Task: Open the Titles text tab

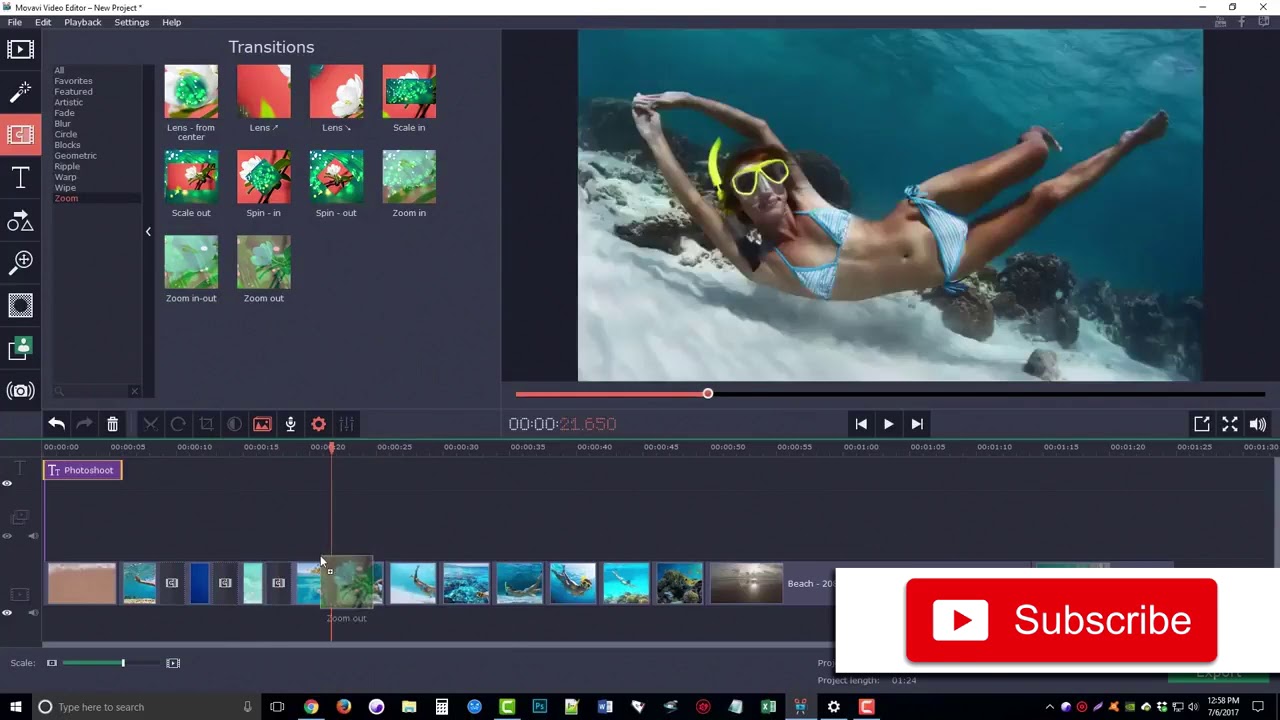Action: pyautogui.click(x=20, y=178)
